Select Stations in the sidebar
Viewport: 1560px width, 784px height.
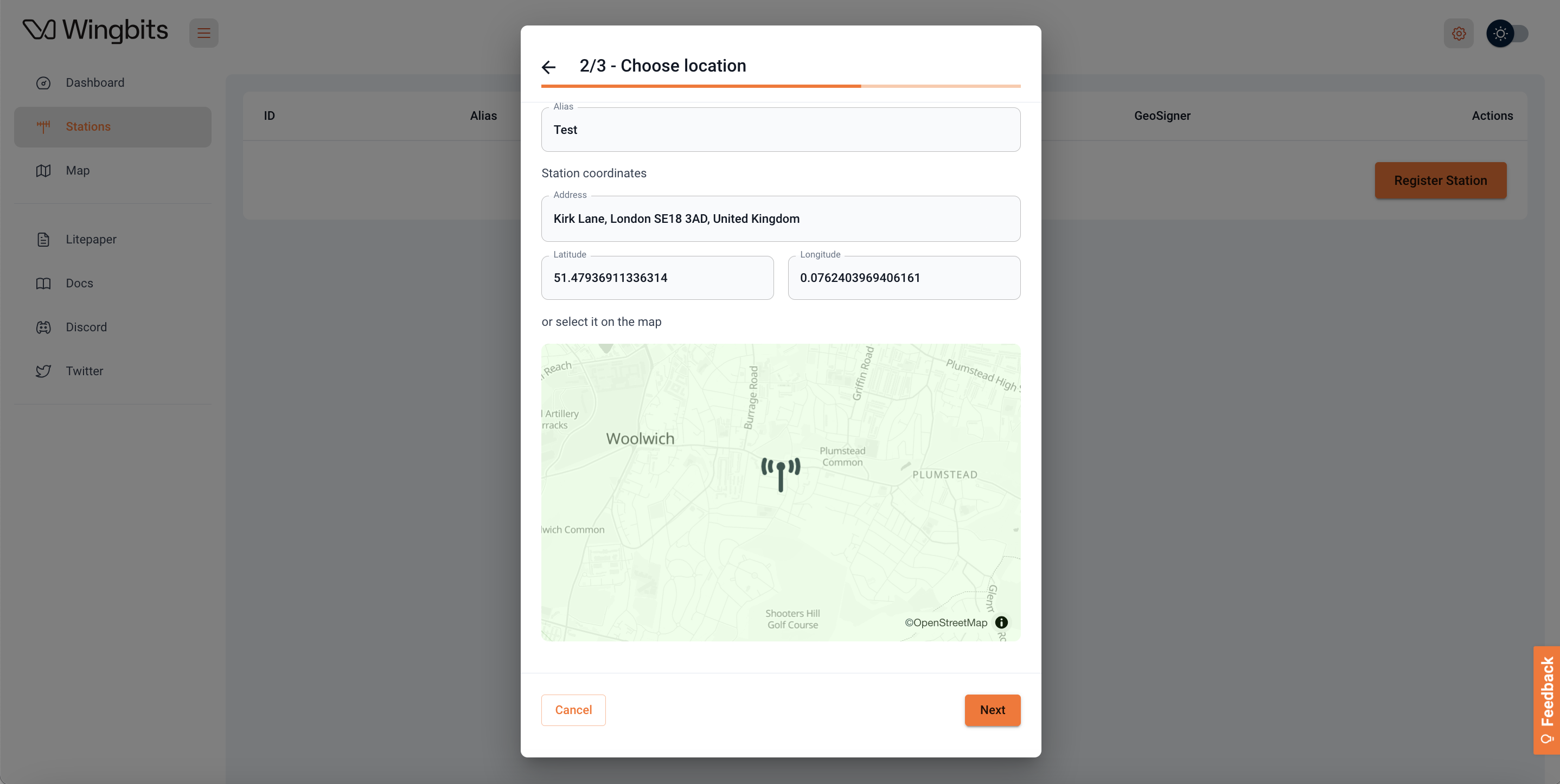(x=88, y=126)
